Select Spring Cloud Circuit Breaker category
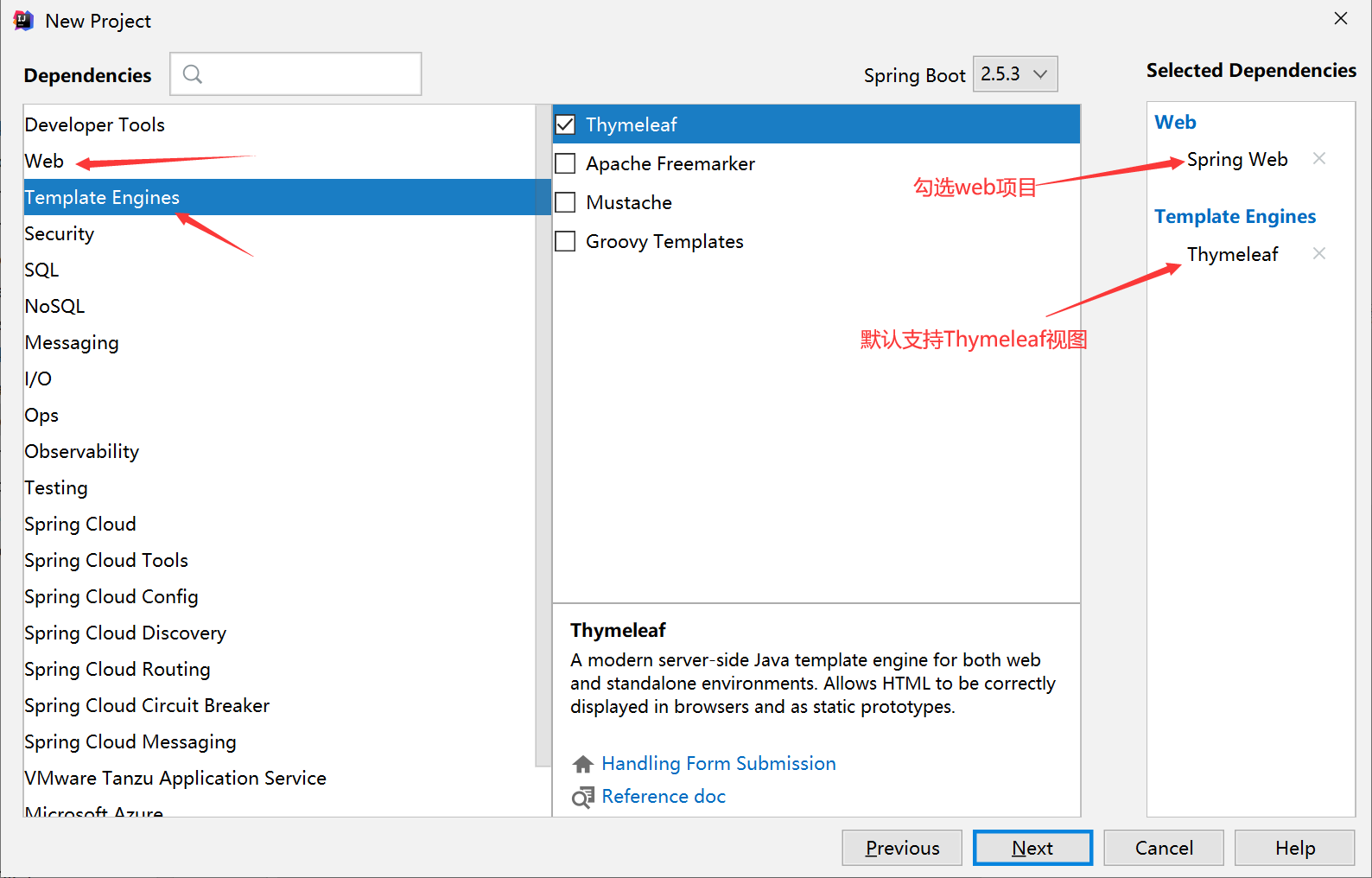 click(280, 705)
